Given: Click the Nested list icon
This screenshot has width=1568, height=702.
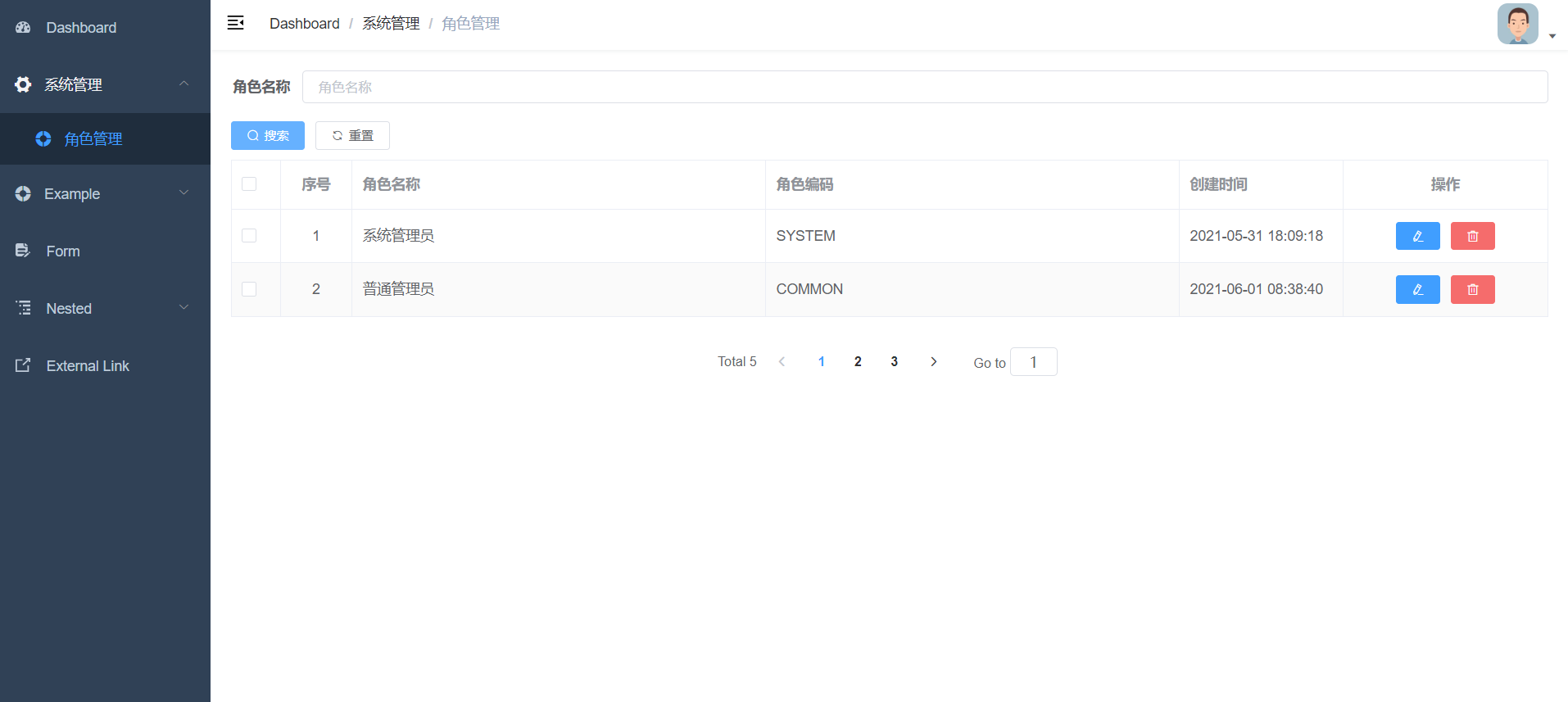Looking at the screenshot, I should [x=23, y=308].
